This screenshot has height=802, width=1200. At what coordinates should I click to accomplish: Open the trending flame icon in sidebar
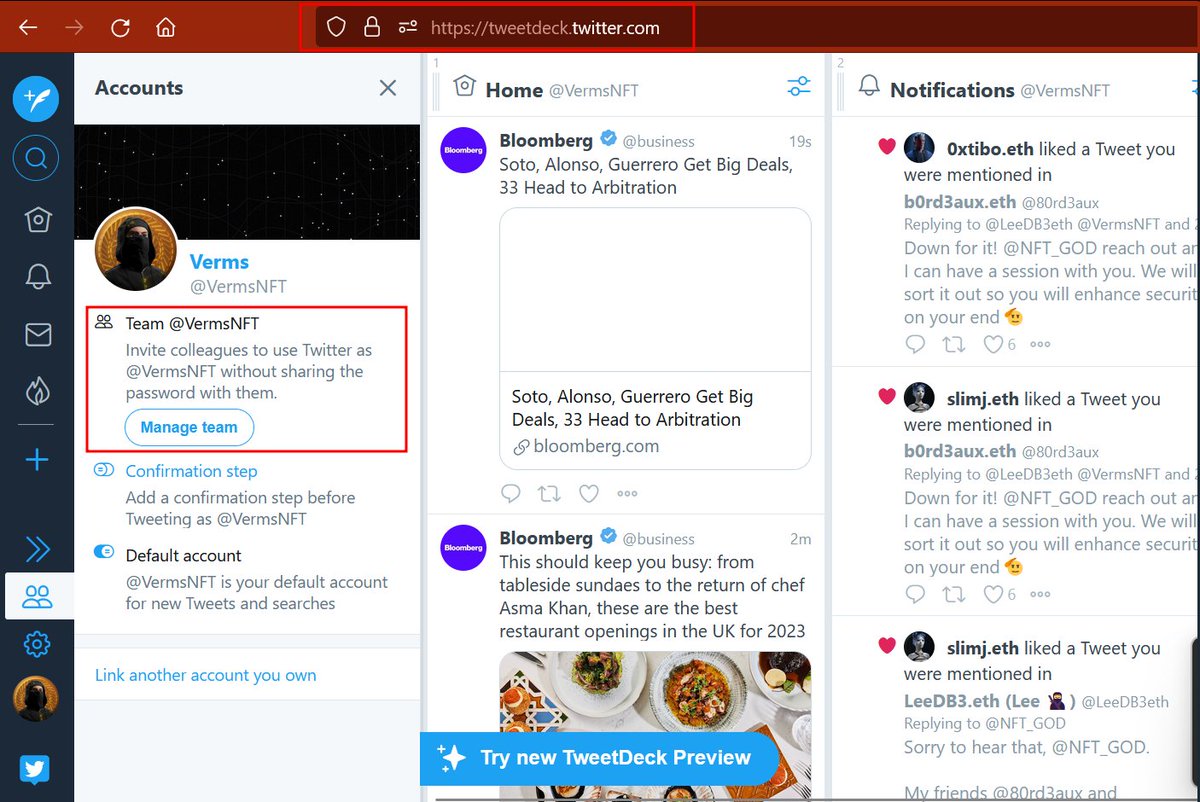pos(37,393)
